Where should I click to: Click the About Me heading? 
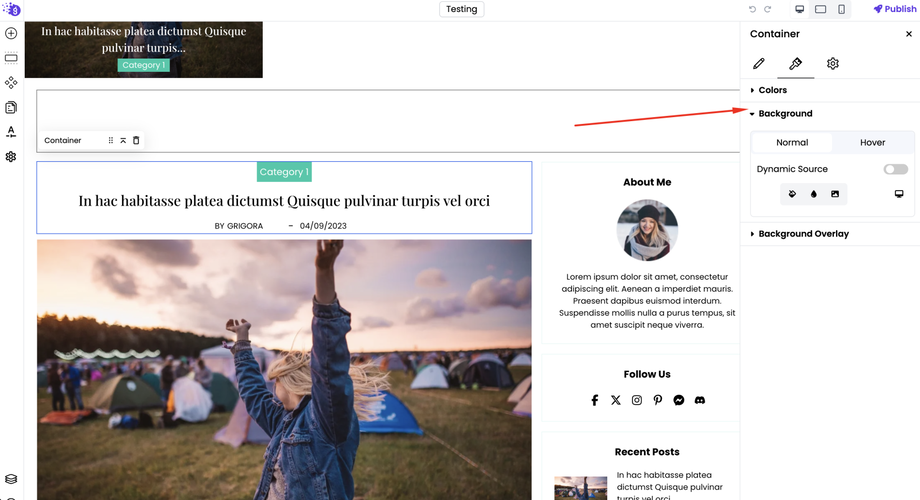pos(647,183)
